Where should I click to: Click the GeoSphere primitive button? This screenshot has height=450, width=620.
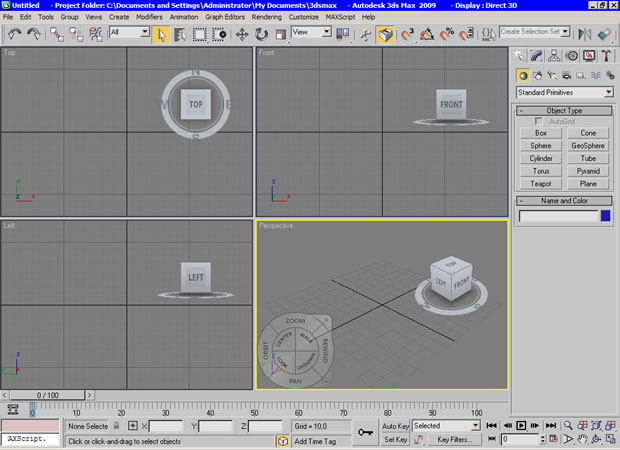588,145
